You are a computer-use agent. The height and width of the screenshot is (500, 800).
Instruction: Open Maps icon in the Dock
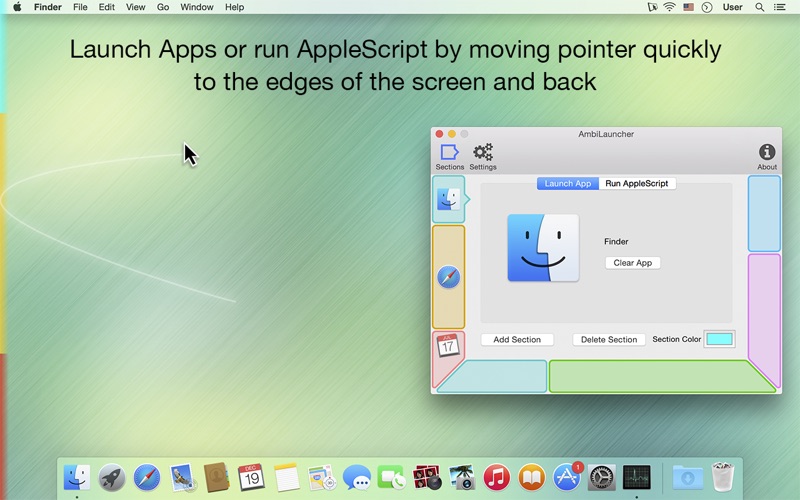point(321,478)
